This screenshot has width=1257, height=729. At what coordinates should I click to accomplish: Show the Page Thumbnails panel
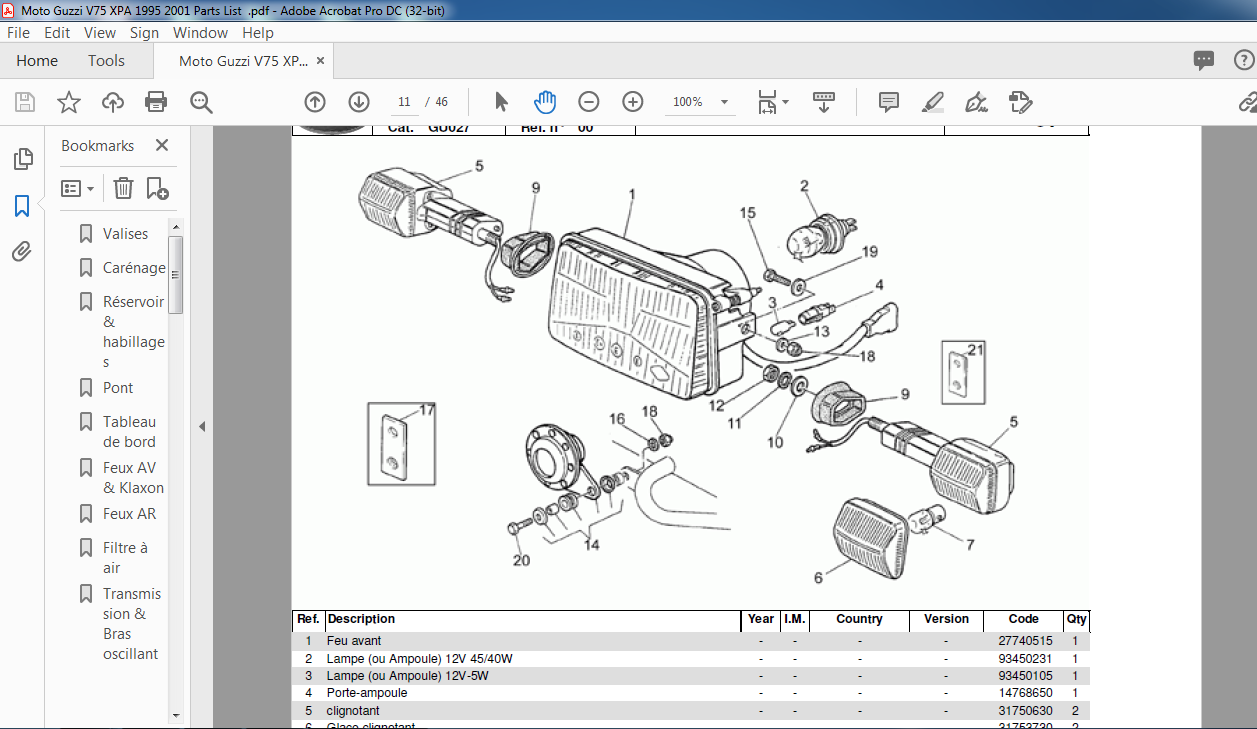pos(22,159)
